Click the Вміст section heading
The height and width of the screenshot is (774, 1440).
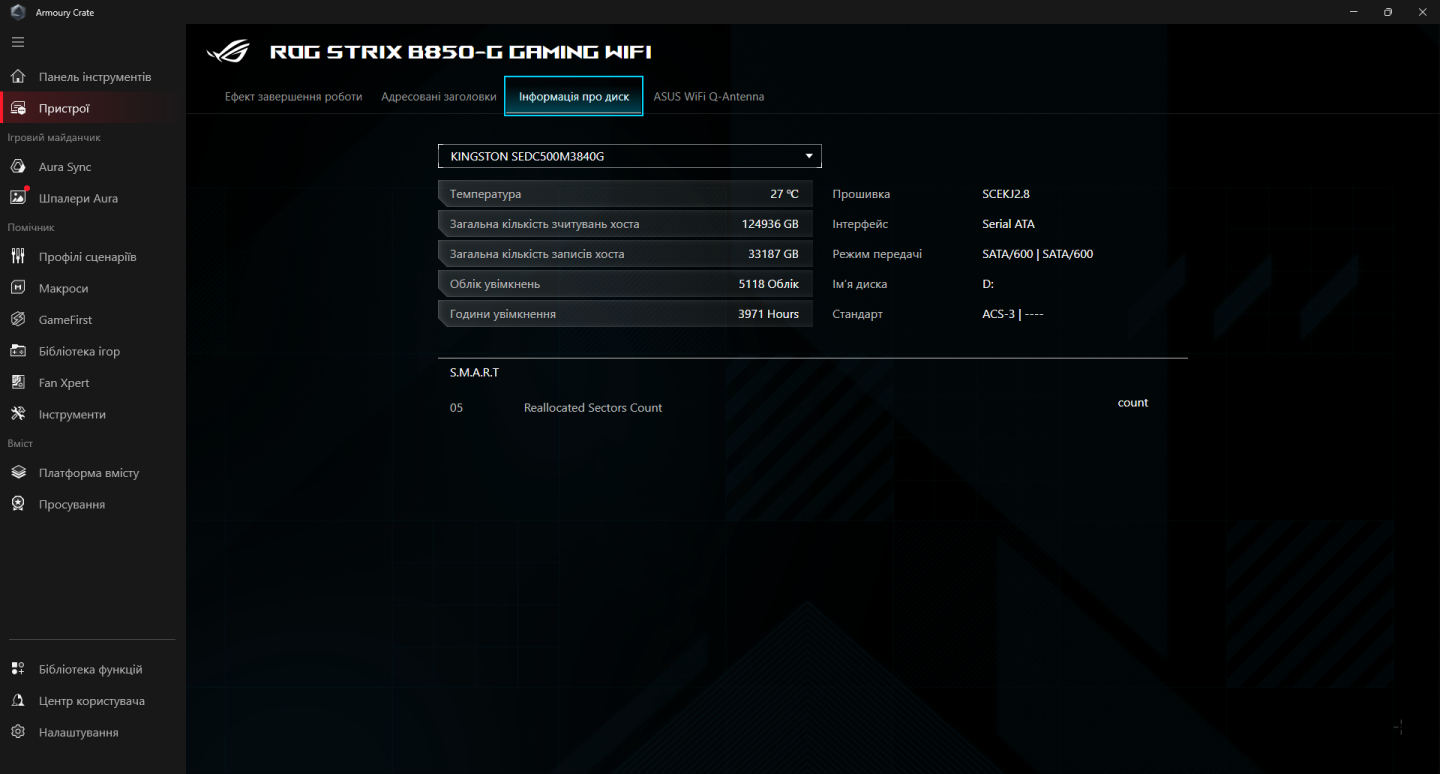20,443
